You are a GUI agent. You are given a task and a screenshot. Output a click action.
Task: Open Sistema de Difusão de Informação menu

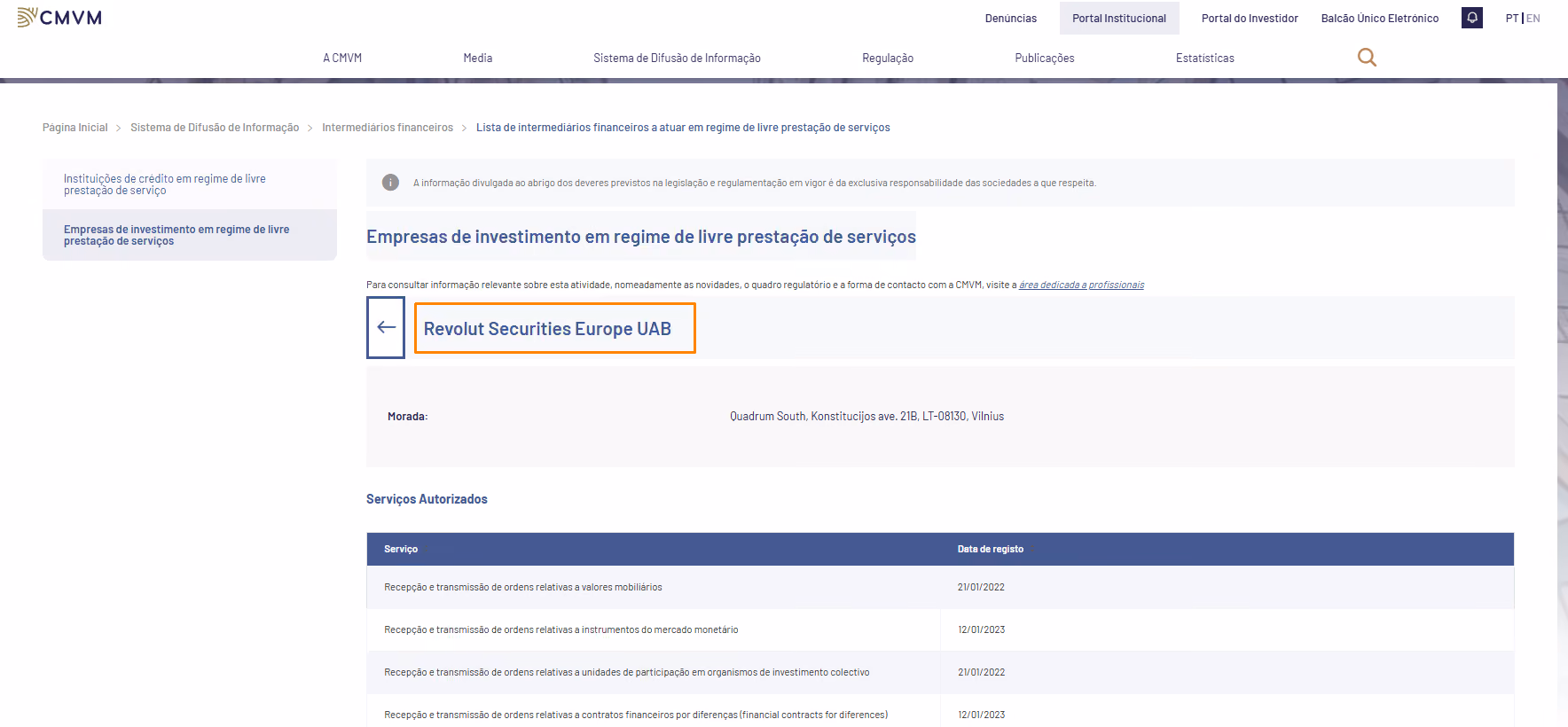(x=677, y=59)
